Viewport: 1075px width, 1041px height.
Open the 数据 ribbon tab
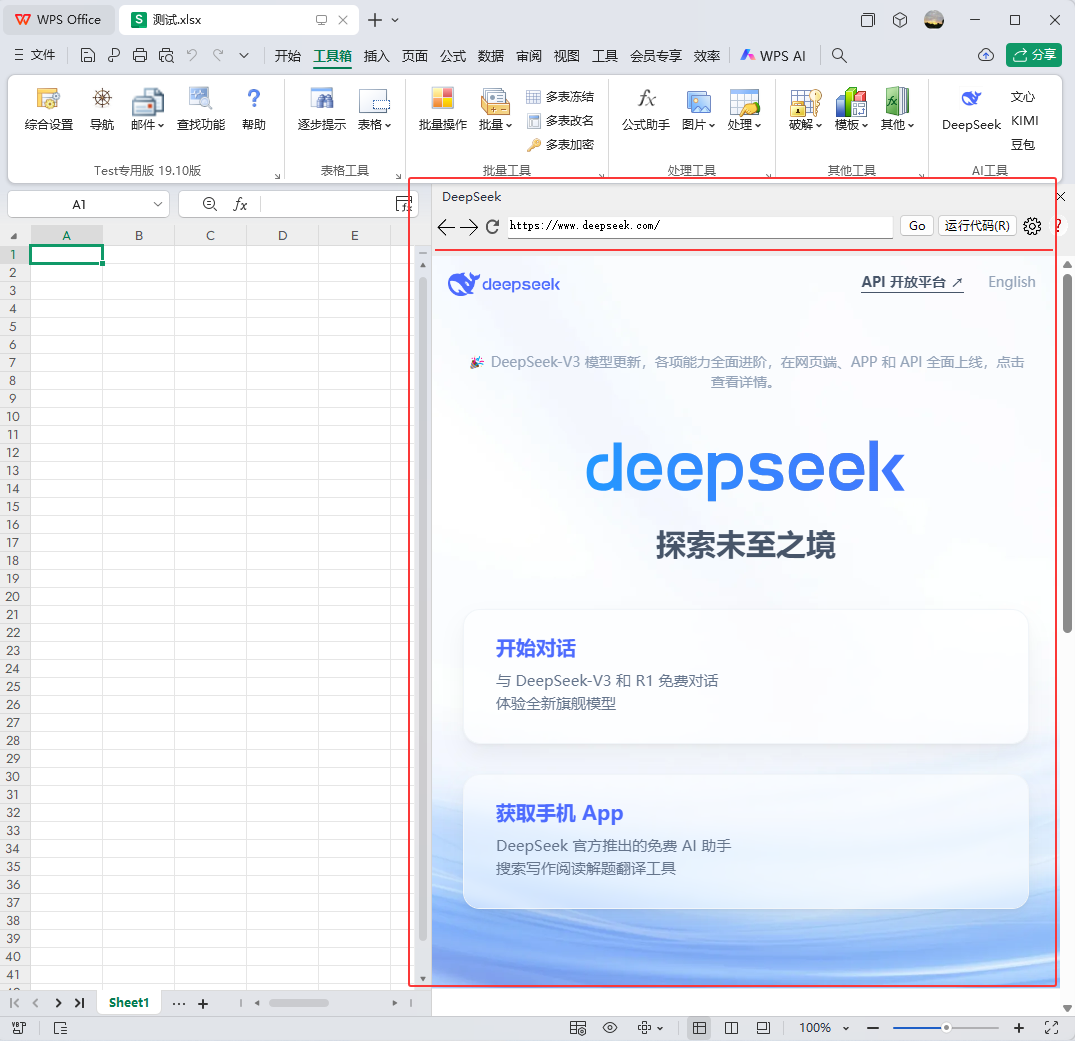491,56
